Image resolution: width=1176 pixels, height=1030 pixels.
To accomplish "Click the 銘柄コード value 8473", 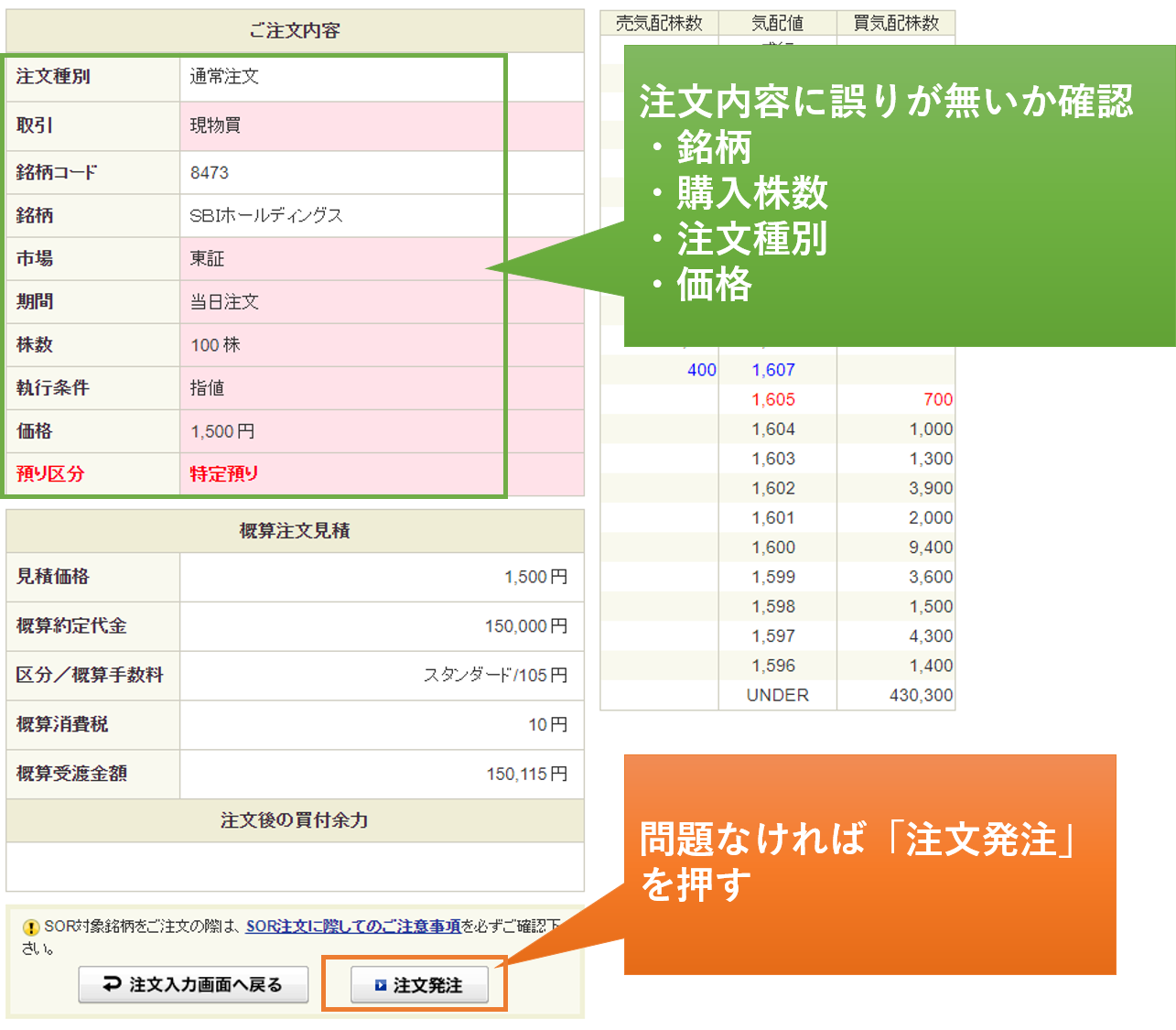I will [210, 173].
